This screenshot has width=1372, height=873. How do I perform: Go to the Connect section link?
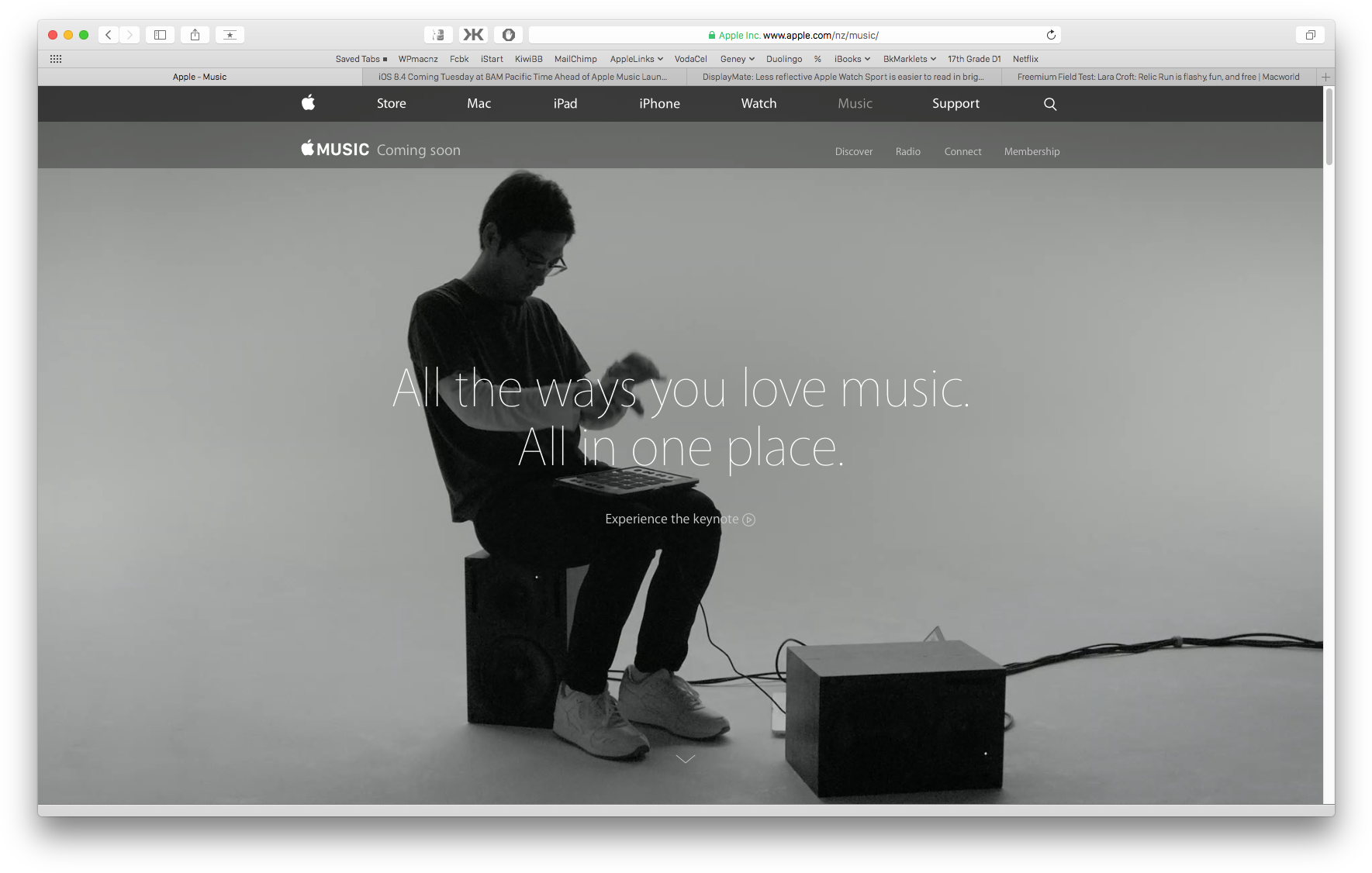pos(963,152)
